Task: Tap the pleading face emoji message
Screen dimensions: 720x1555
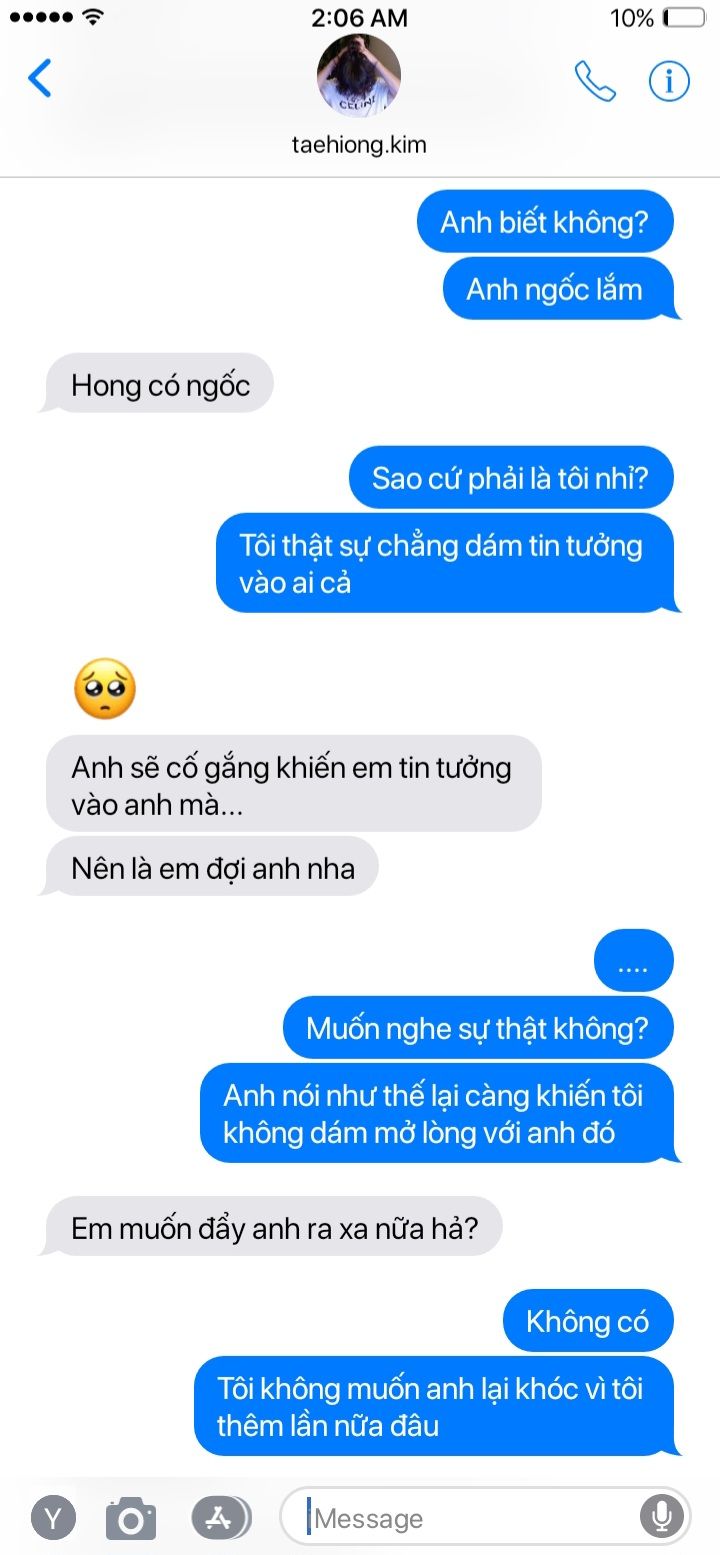Action: [105, 689]
